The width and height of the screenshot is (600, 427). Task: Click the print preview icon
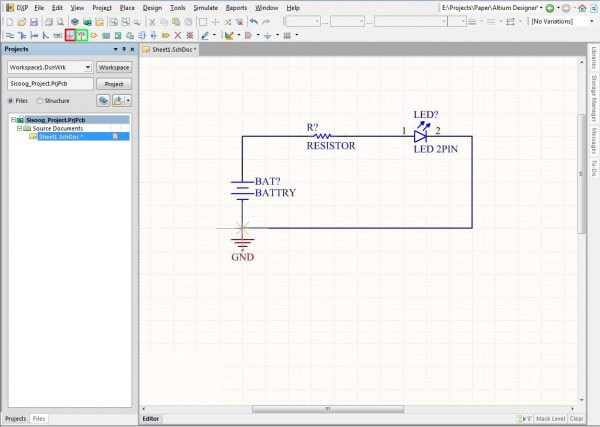point(60,22)
